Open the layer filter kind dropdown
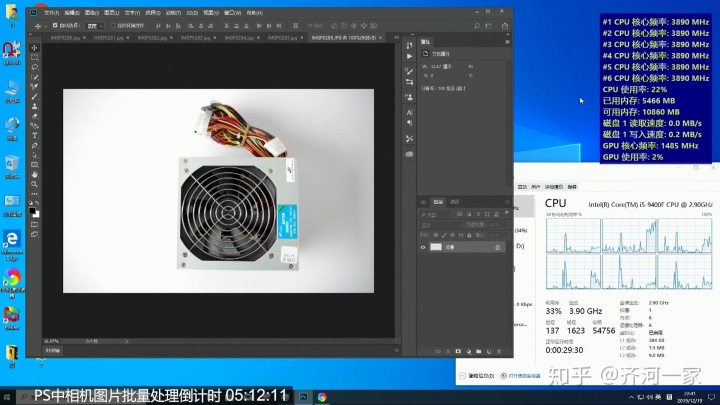Image resolution: width=720 pixels, height=405 pixels. click(x=435, y=214)
